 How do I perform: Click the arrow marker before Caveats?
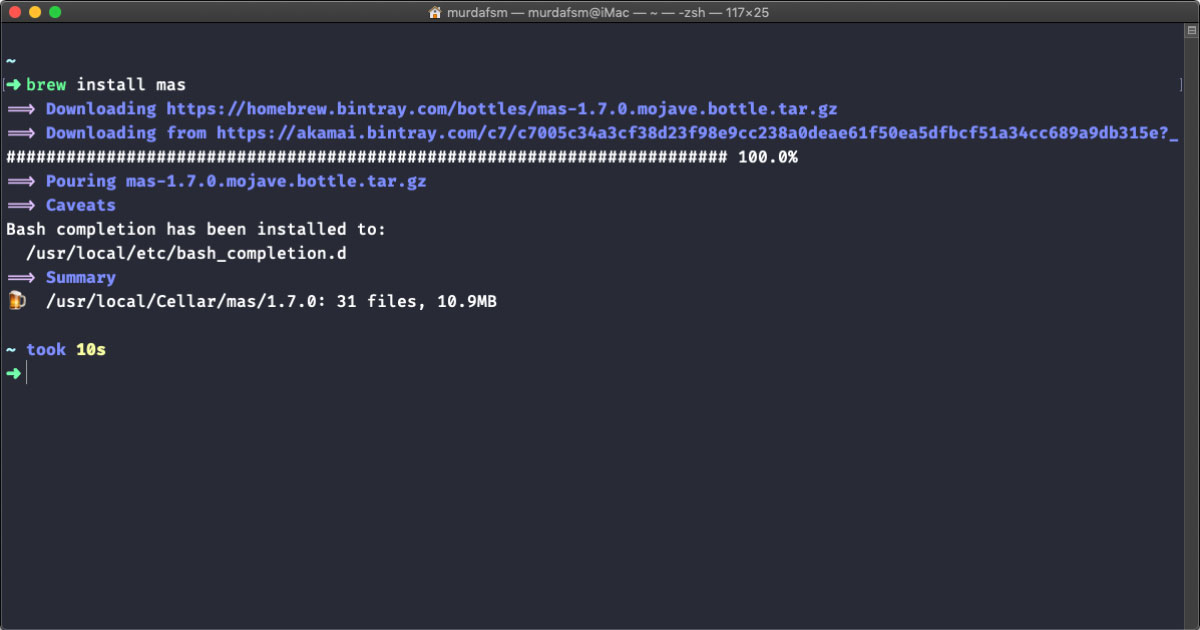[x=21, y=205]
